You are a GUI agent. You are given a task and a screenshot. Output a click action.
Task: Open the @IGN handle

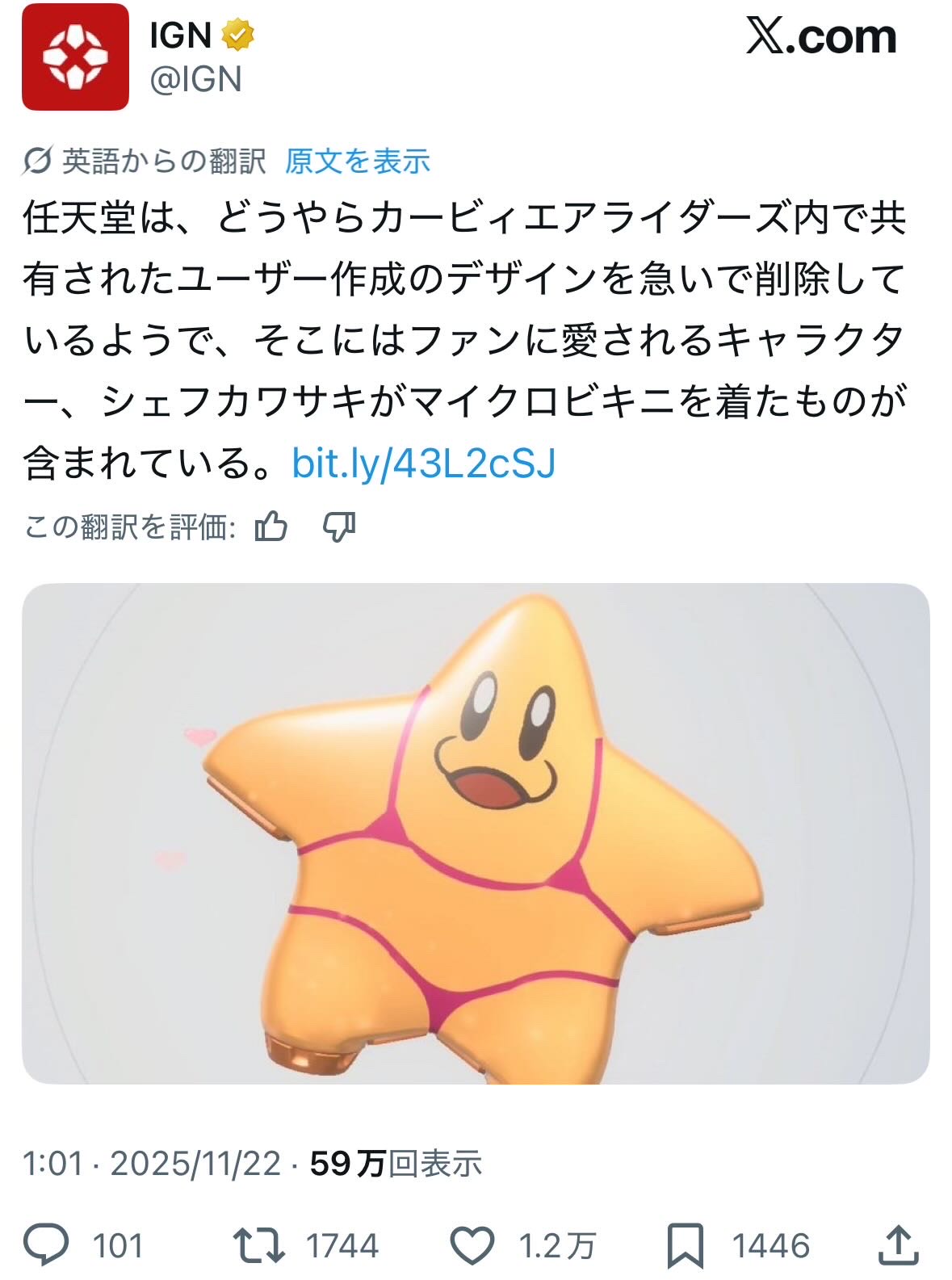click(195, 79)
